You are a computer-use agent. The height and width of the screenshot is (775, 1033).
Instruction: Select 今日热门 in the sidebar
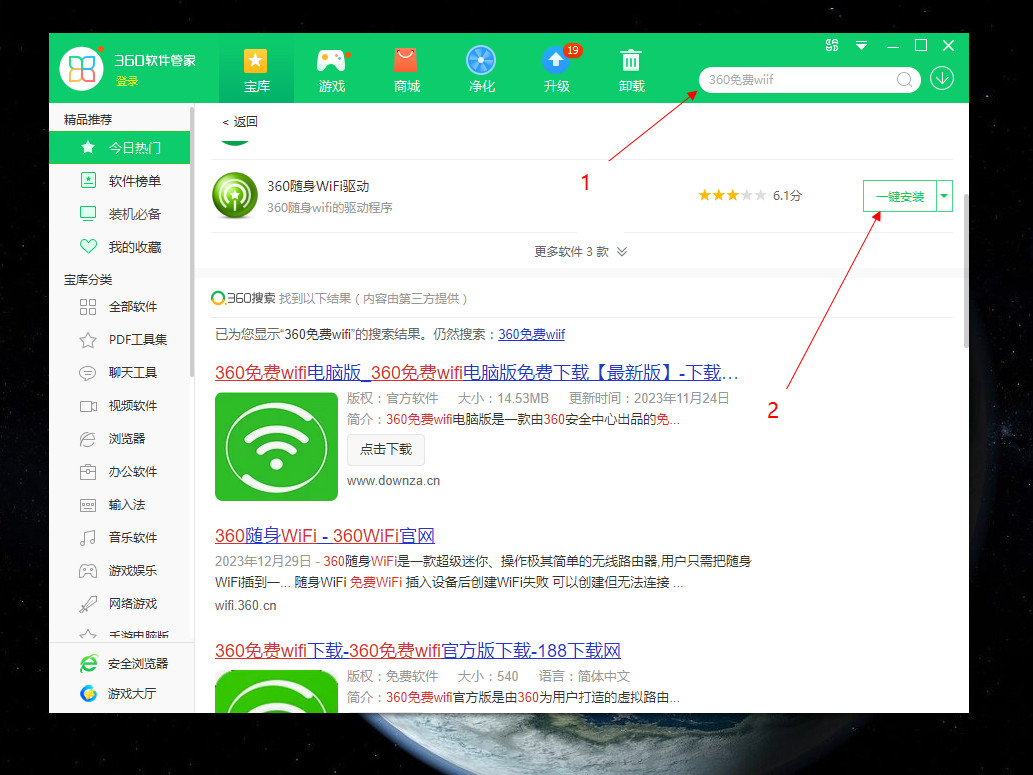[x=119, y=148]
